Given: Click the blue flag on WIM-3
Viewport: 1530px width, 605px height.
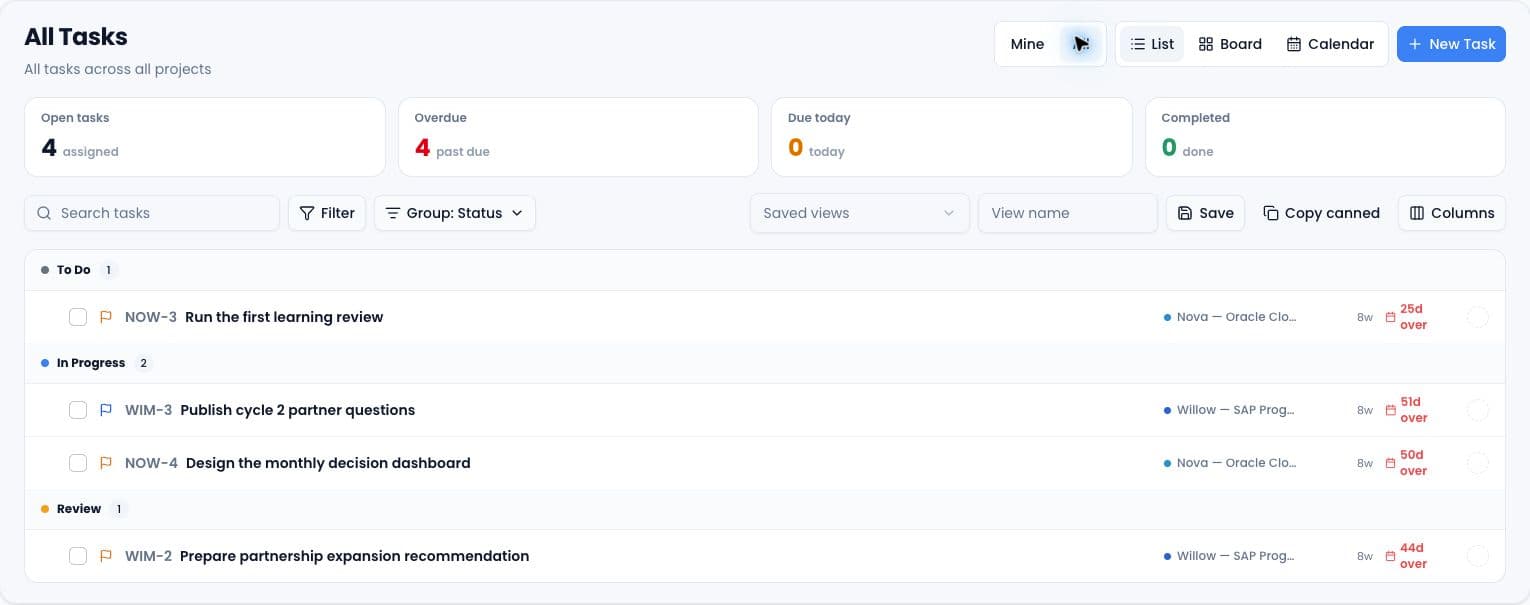Looking at the screenshot, I should click(x=105, y=410).
